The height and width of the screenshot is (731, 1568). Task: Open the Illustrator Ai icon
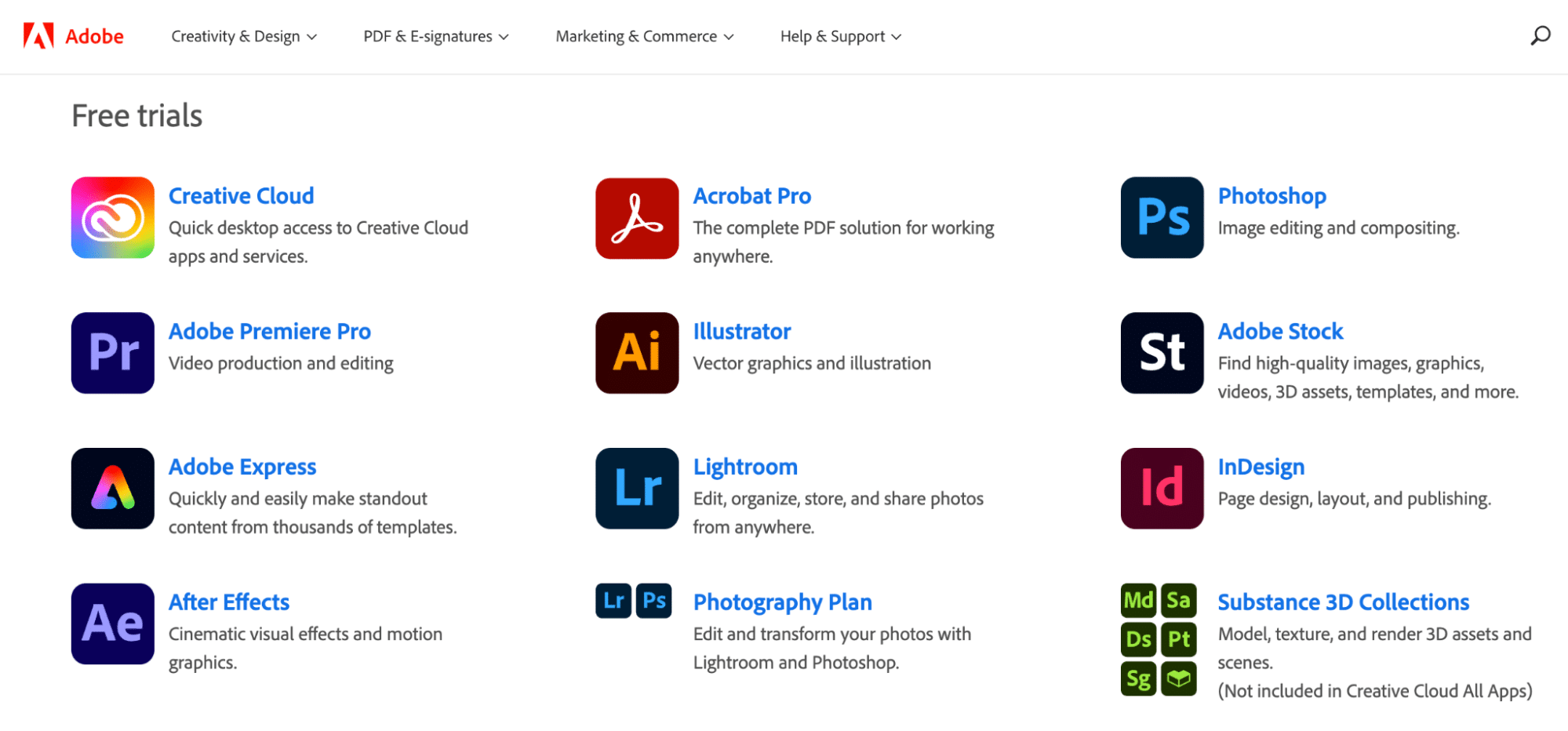pyautogui.click(x=637, y=353)
